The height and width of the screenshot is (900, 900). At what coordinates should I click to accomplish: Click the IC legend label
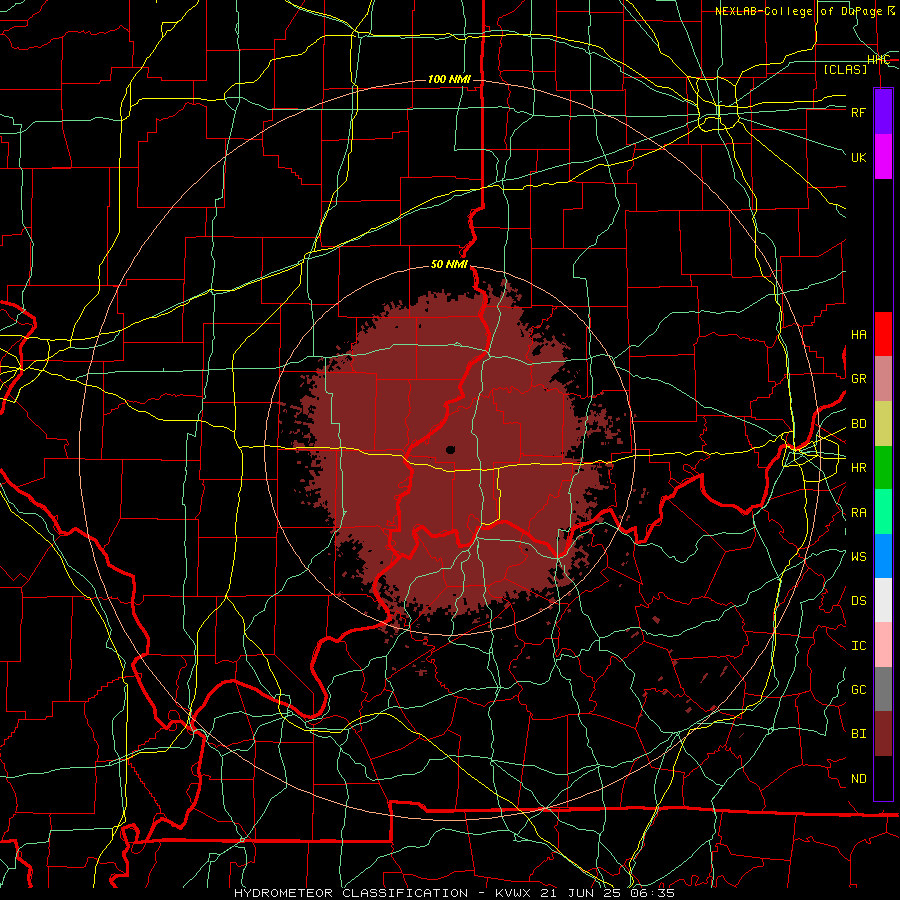coord(858,646)
